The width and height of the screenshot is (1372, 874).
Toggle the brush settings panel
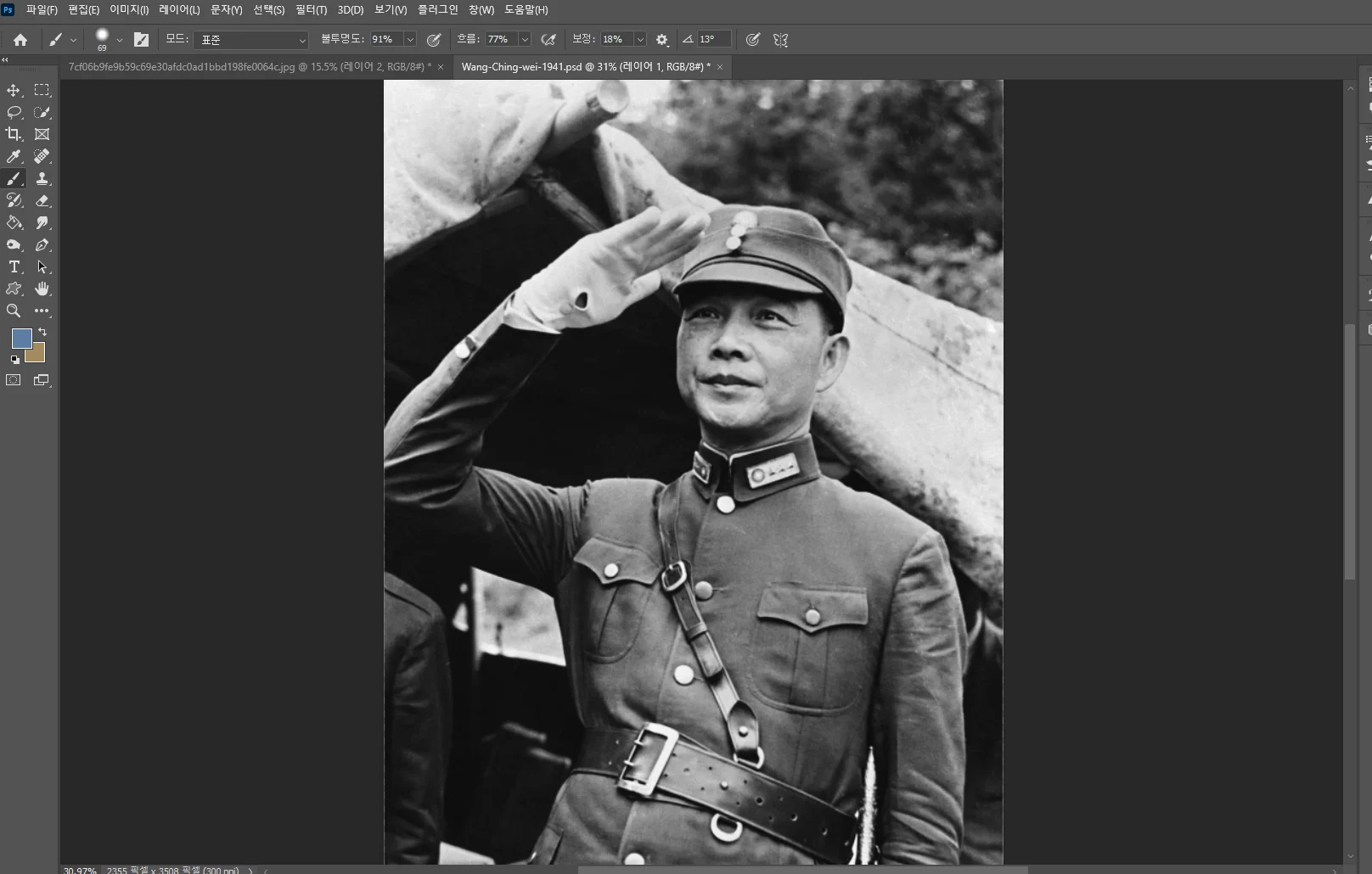click(141, 39)
